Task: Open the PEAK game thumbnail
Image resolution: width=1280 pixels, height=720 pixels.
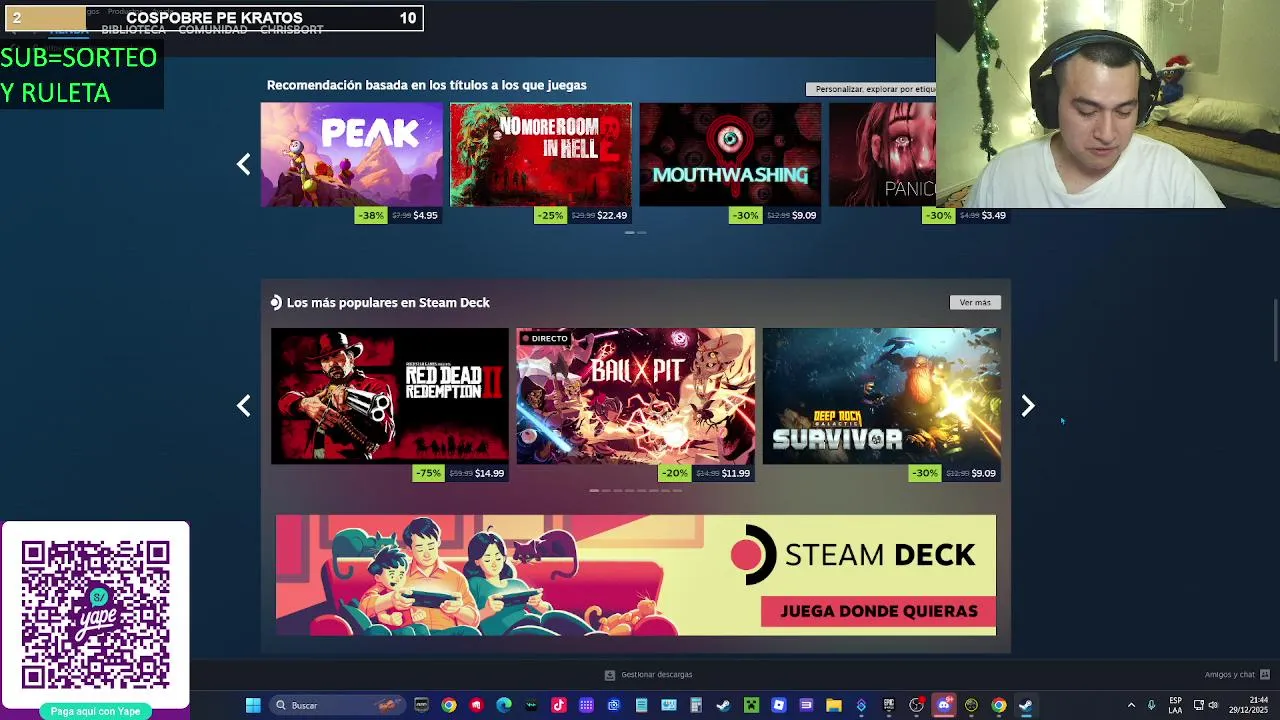Action: [x=351, y=154]
